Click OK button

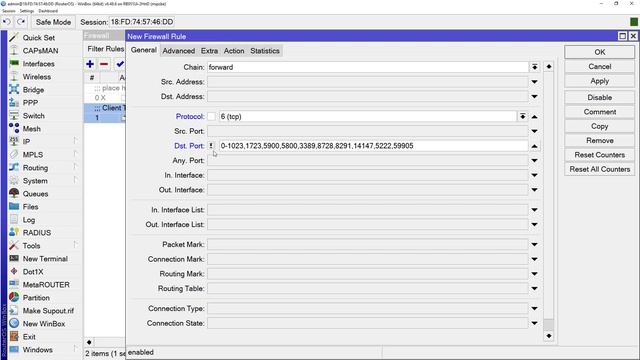600,52
